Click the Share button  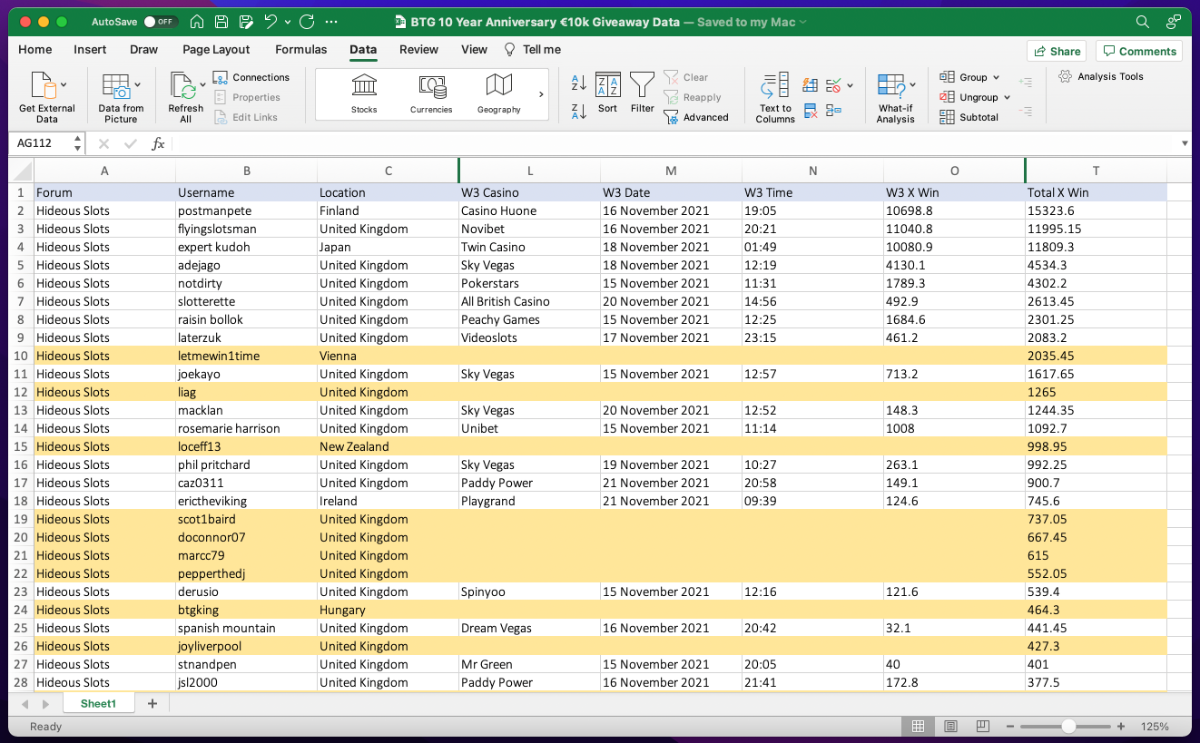(1056, 51)
